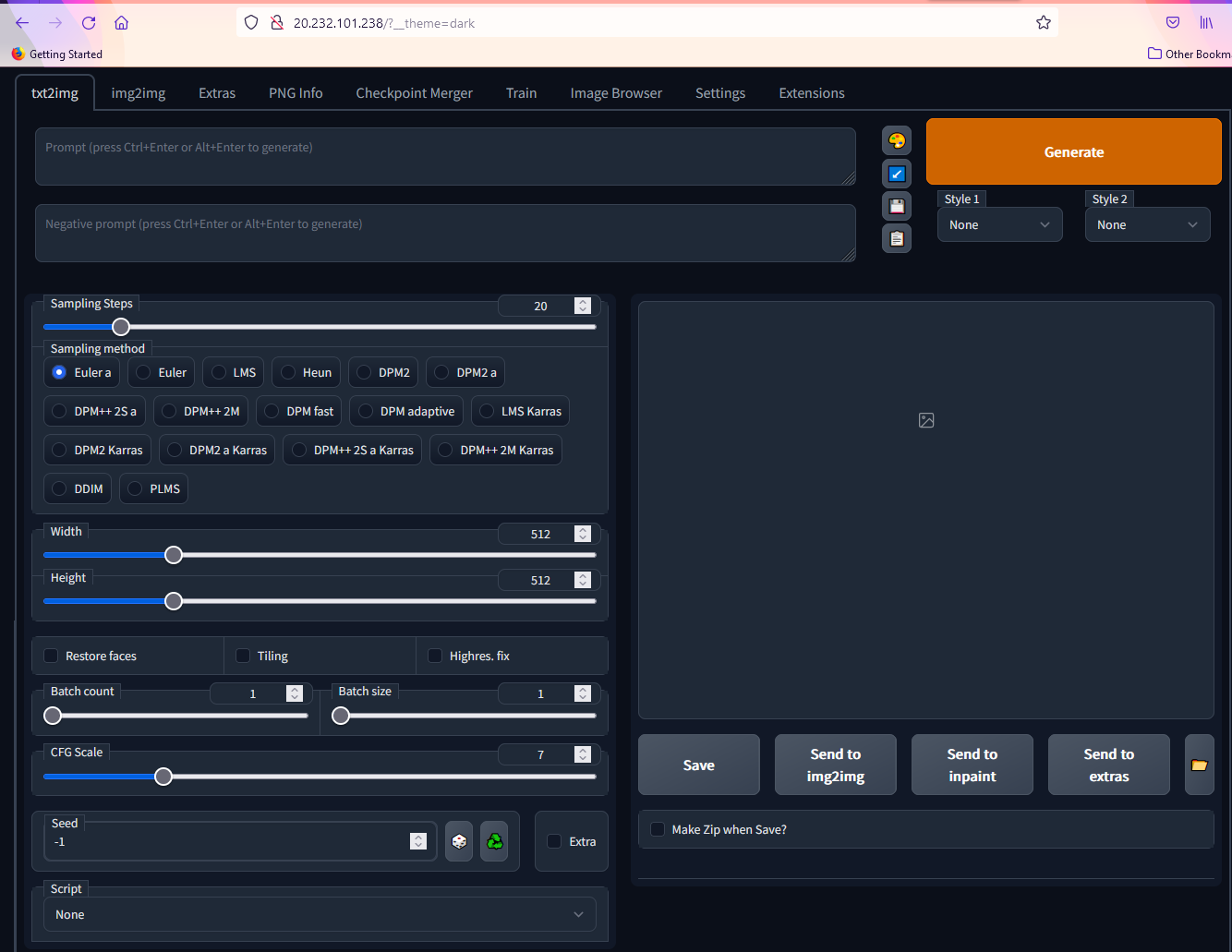Bookmark page with the star icon
This screenshot has width=1232, height=952.
(1044, 22)
